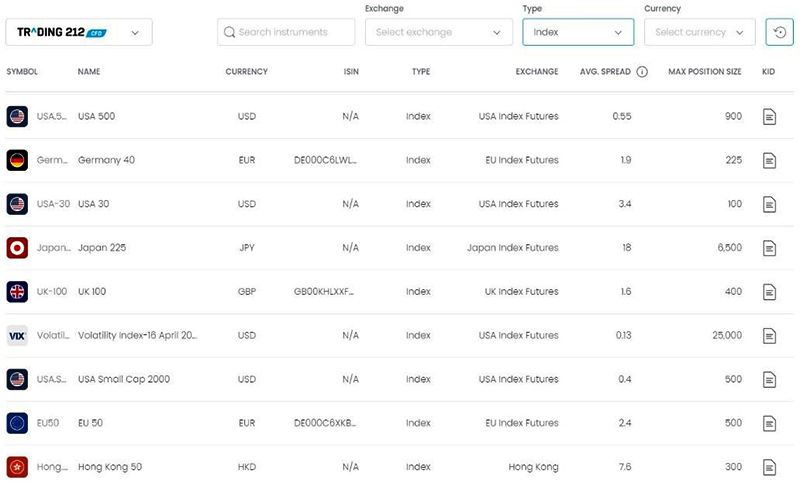Click the TYPE column header
Image resolution: width=800 pixels, height=484 pixels.
pyautogui.click(x=421, y=72)
